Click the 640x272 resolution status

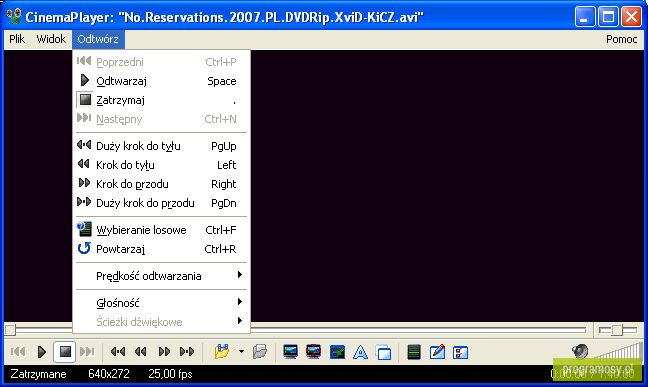pyautogui.click(x=109, y=374)
